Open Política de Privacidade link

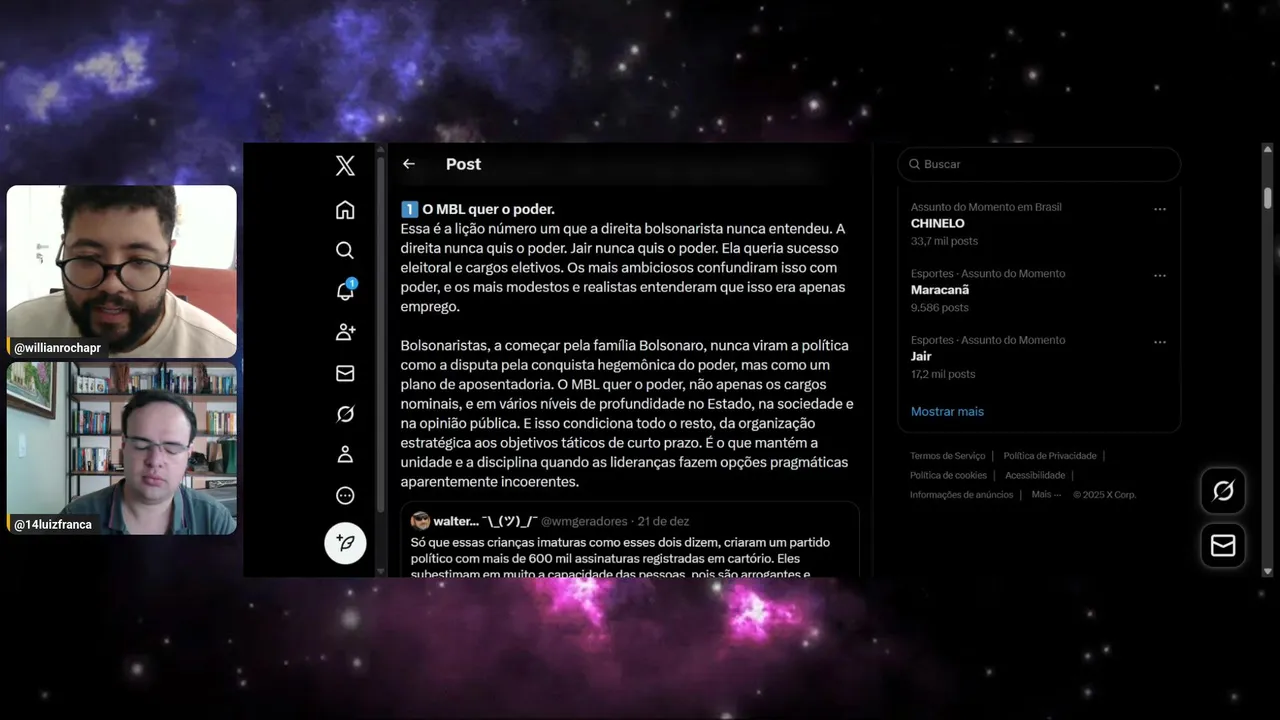[x=1050, y=456]
